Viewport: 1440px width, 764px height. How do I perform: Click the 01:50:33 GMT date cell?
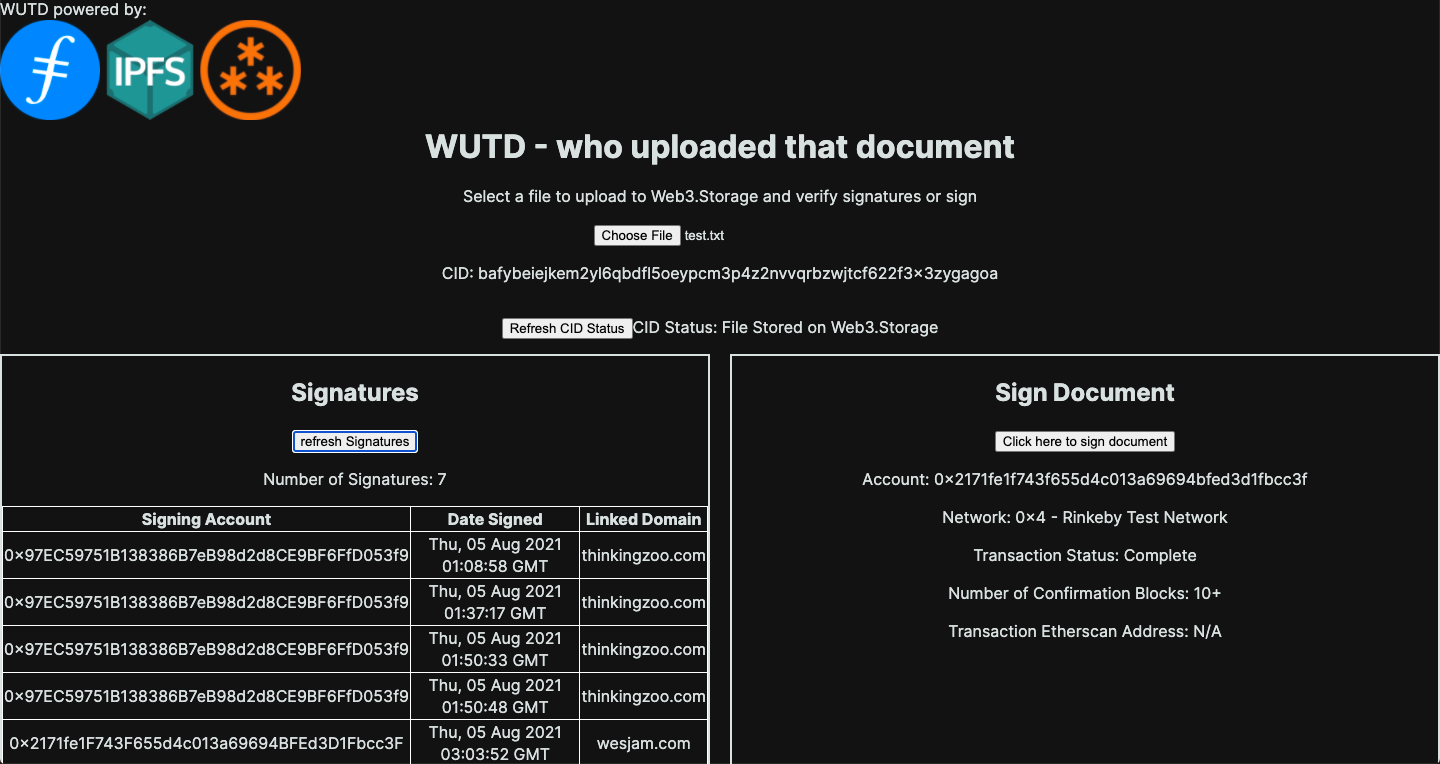(495, 650)
